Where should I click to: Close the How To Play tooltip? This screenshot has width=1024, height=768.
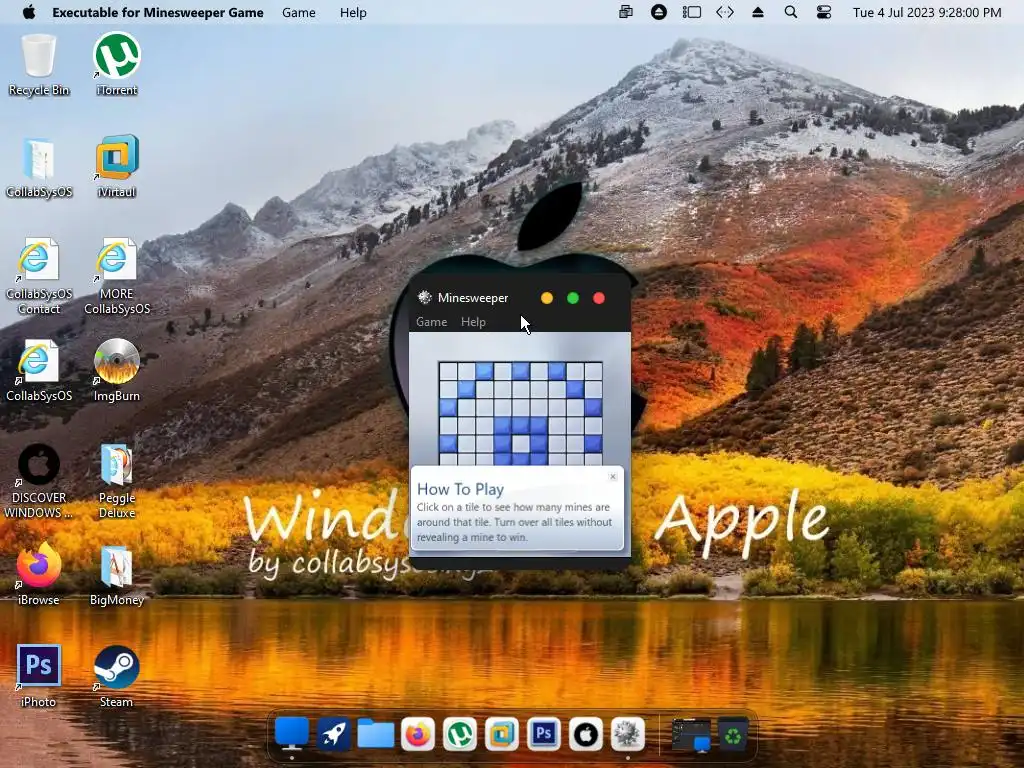[x=613, y=477]
